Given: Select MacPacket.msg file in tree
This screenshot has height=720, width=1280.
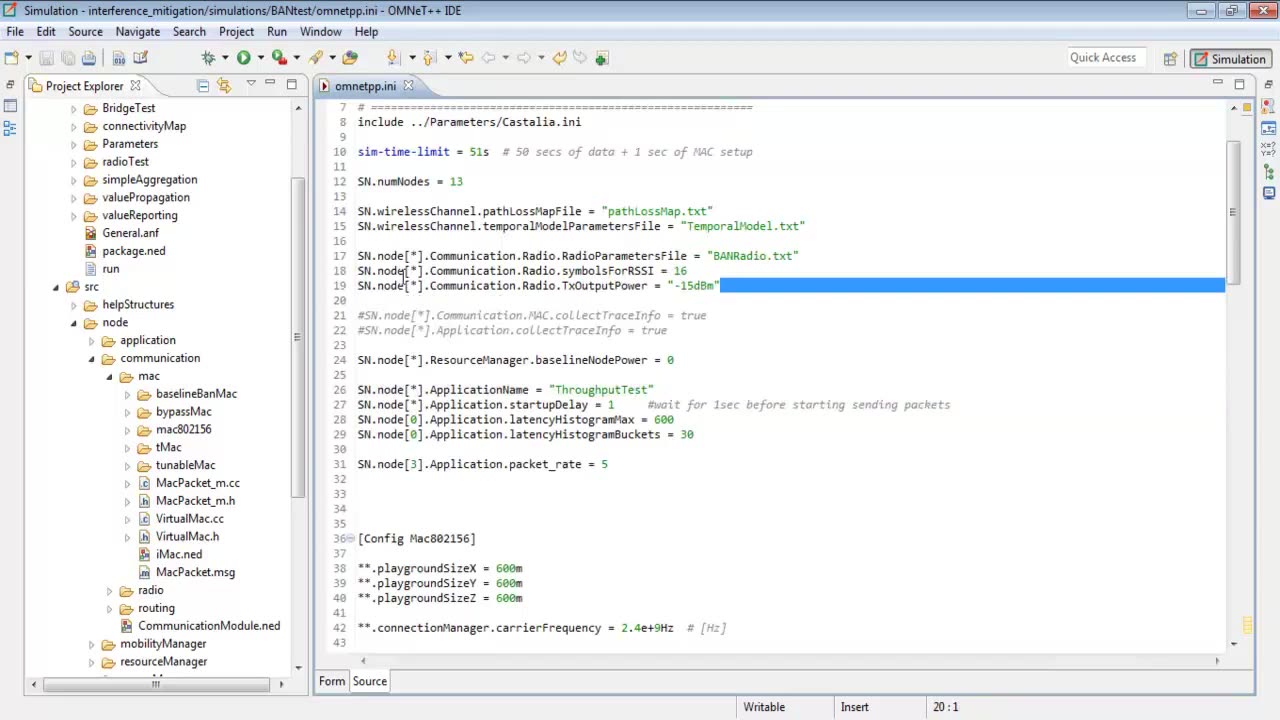Looking at the screenshot, I should click(195, 572).
